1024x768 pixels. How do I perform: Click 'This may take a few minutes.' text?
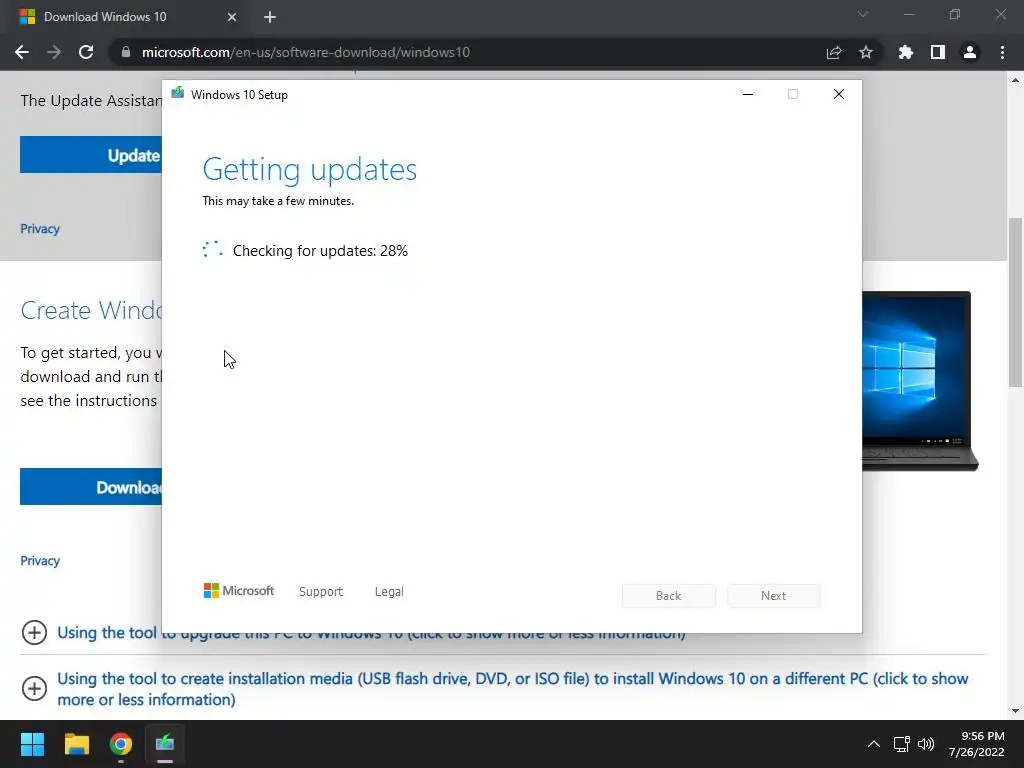pos(278,201)
